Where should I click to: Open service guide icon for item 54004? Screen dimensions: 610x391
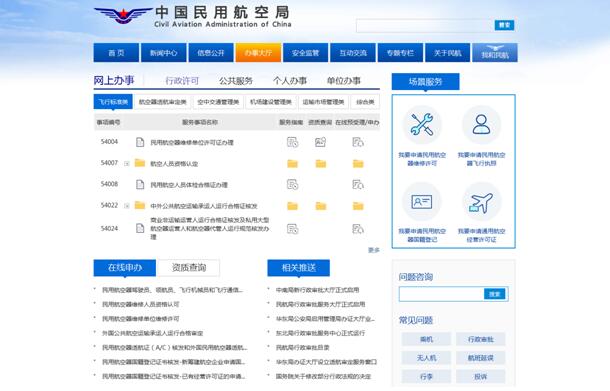point(292,142)
